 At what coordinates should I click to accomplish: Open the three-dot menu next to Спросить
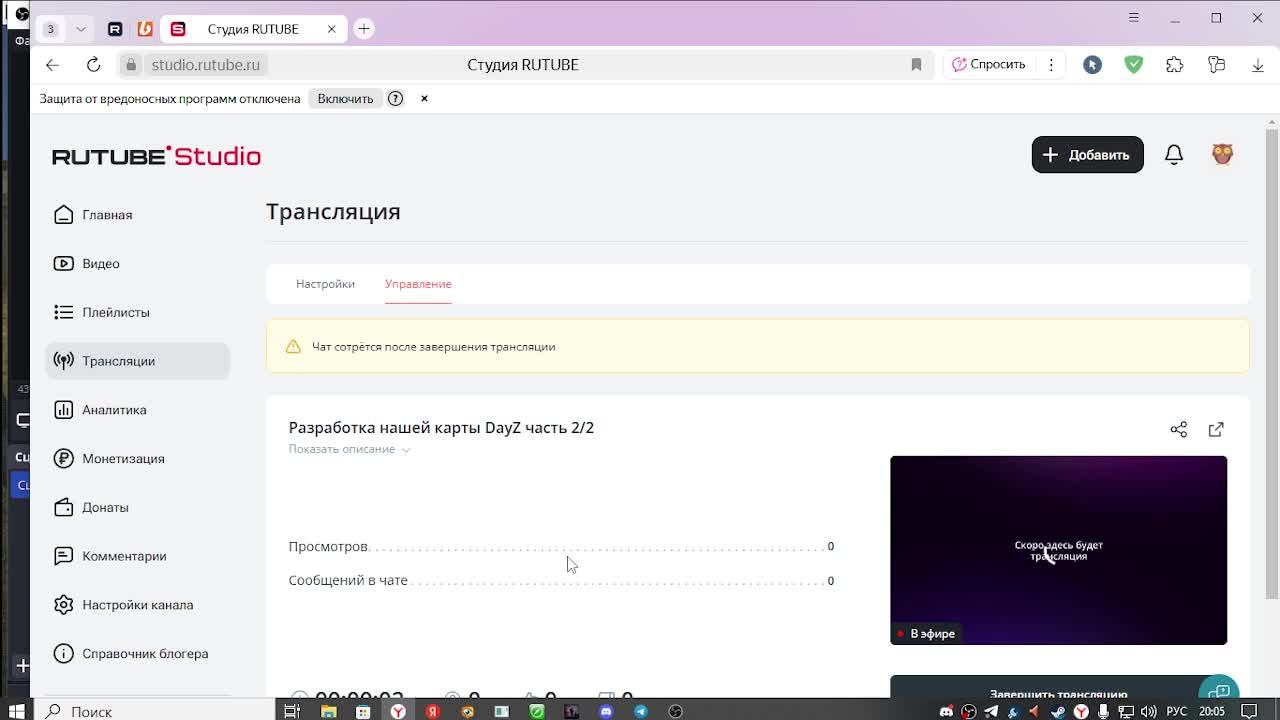[x=1051, y=65]
